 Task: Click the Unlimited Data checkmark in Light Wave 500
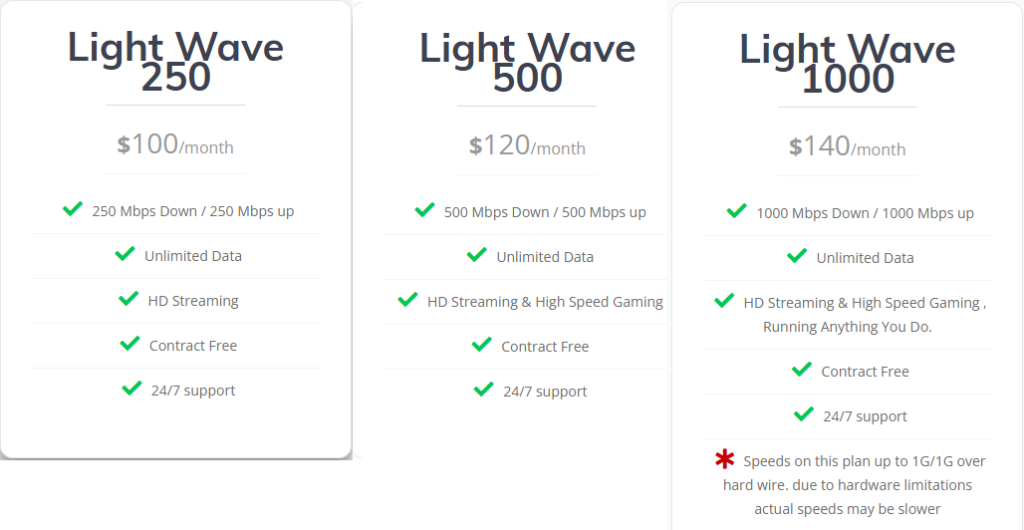(x=477, y=255)
